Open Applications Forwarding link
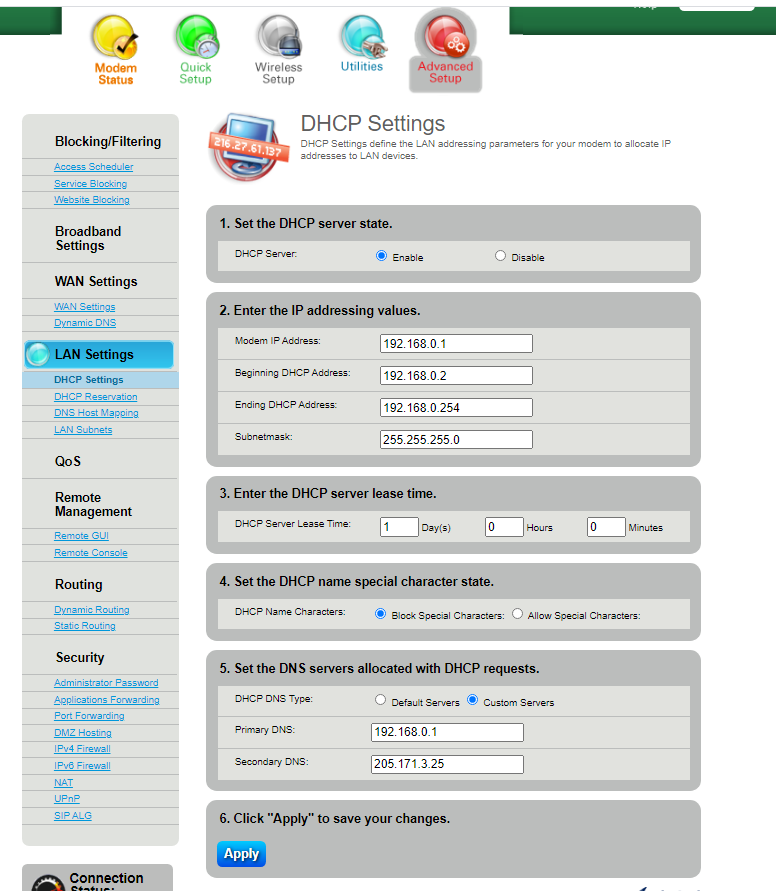The width and height of the screenshot is (776, 891). pyautogui.click(x=107, y=700)
